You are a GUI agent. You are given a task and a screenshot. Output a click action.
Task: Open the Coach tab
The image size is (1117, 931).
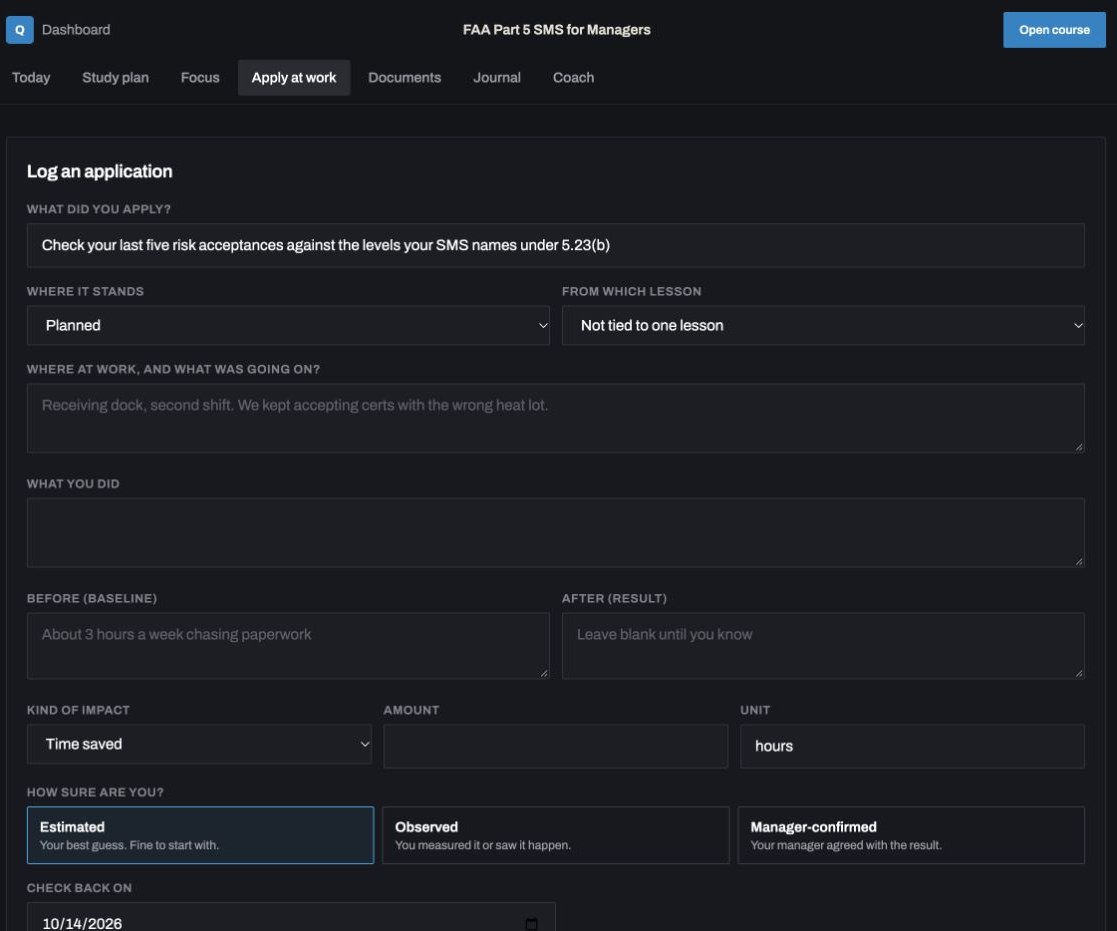click(573, 78)
